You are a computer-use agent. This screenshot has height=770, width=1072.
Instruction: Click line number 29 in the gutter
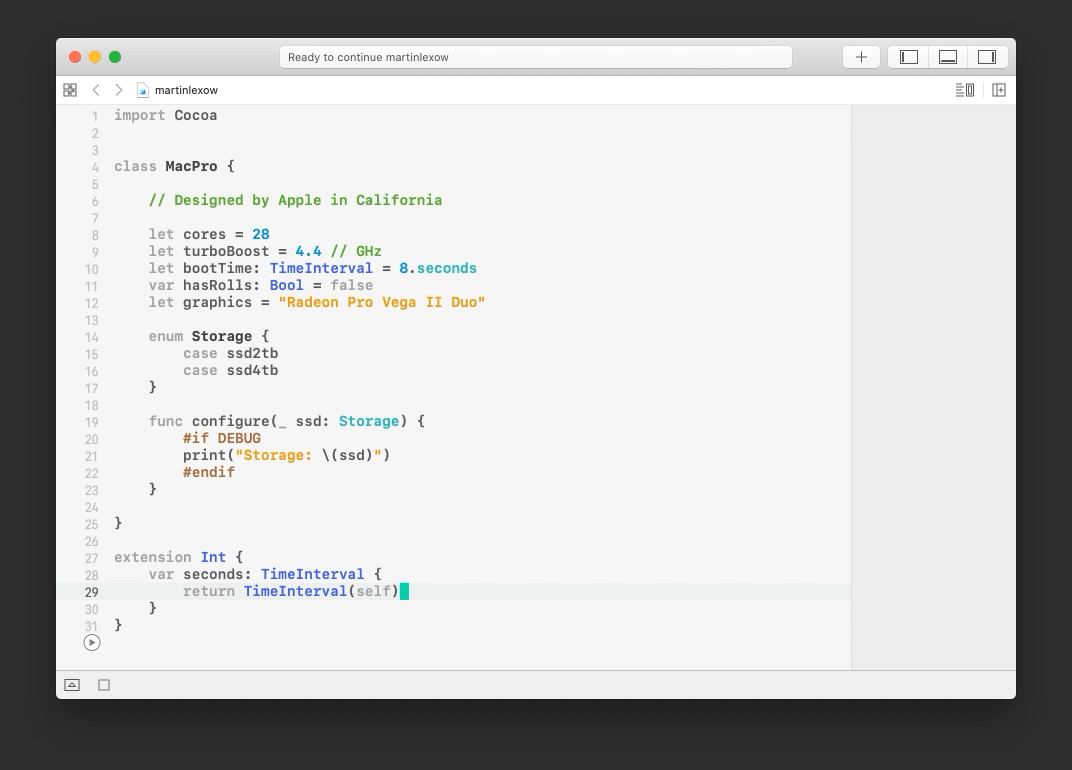point(92,592)
